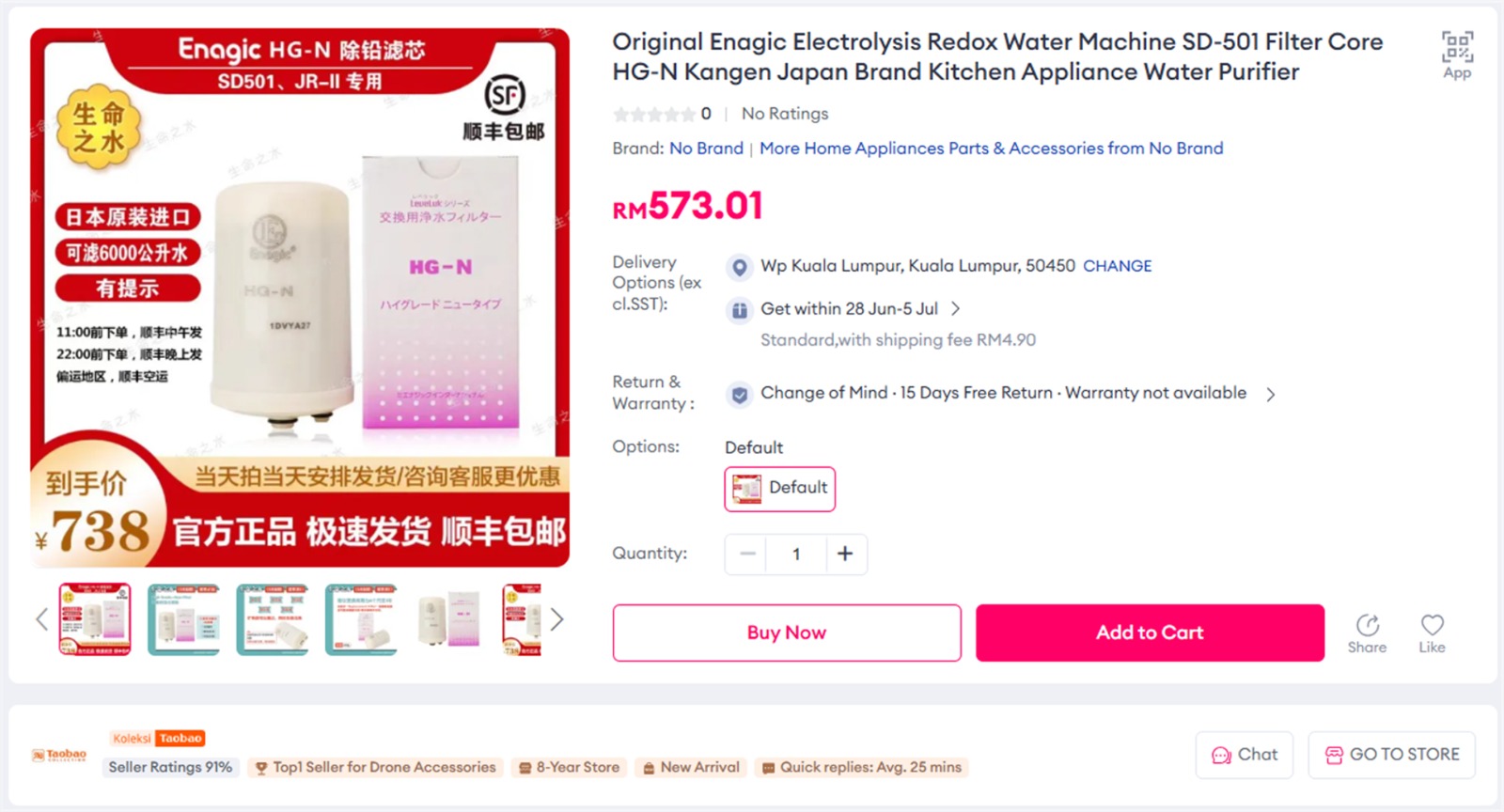This screenshot has width=1504, height=812.
Task: Open the No Brand link
Action: pos(706,148)
